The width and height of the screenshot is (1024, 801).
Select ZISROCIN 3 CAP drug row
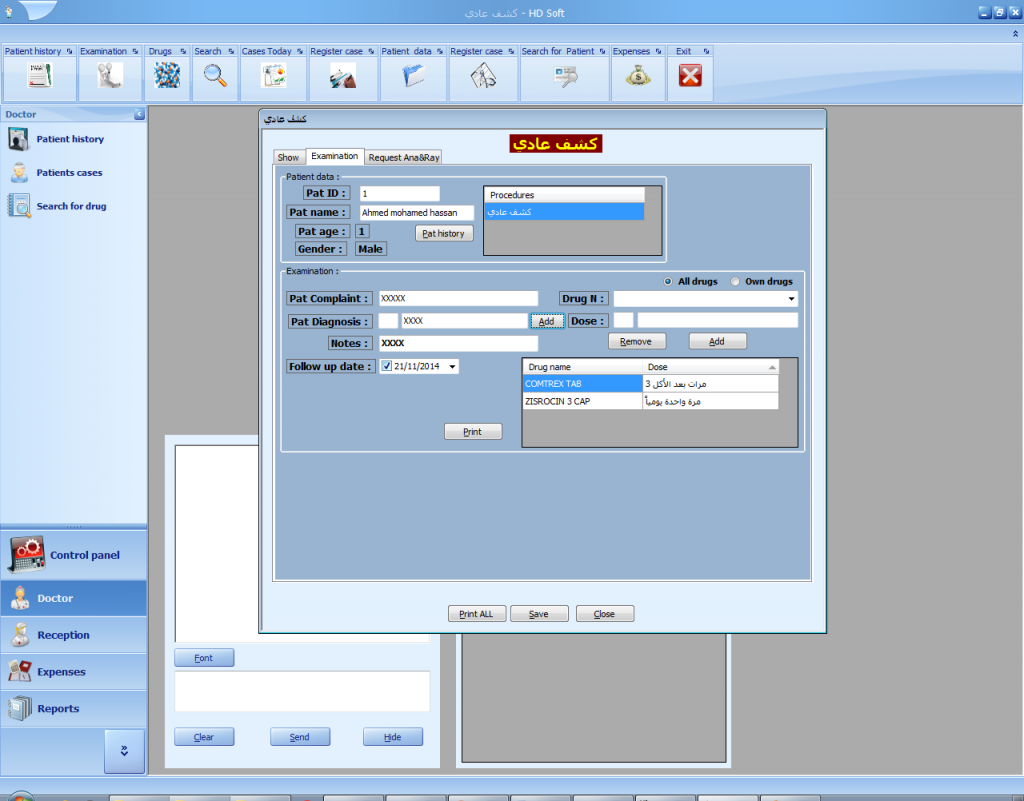click(x=650, y=401)
